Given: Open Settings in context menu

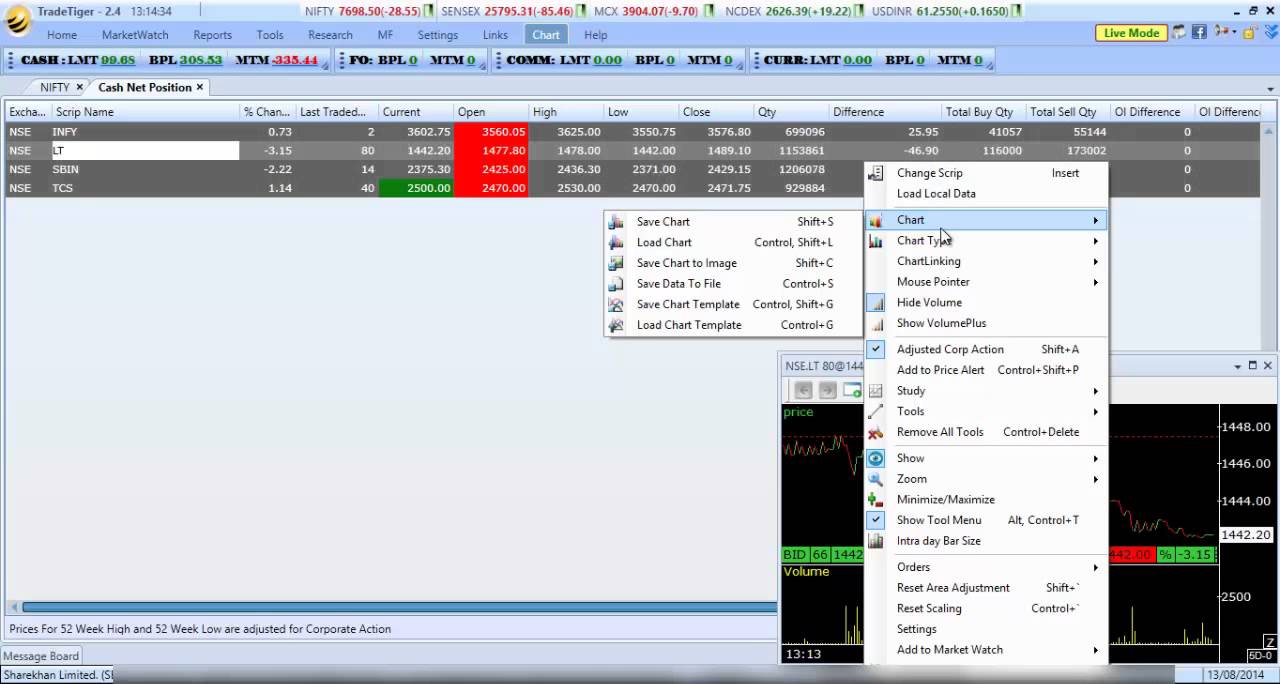Looking at the screenshot, I should pos(986,629).
